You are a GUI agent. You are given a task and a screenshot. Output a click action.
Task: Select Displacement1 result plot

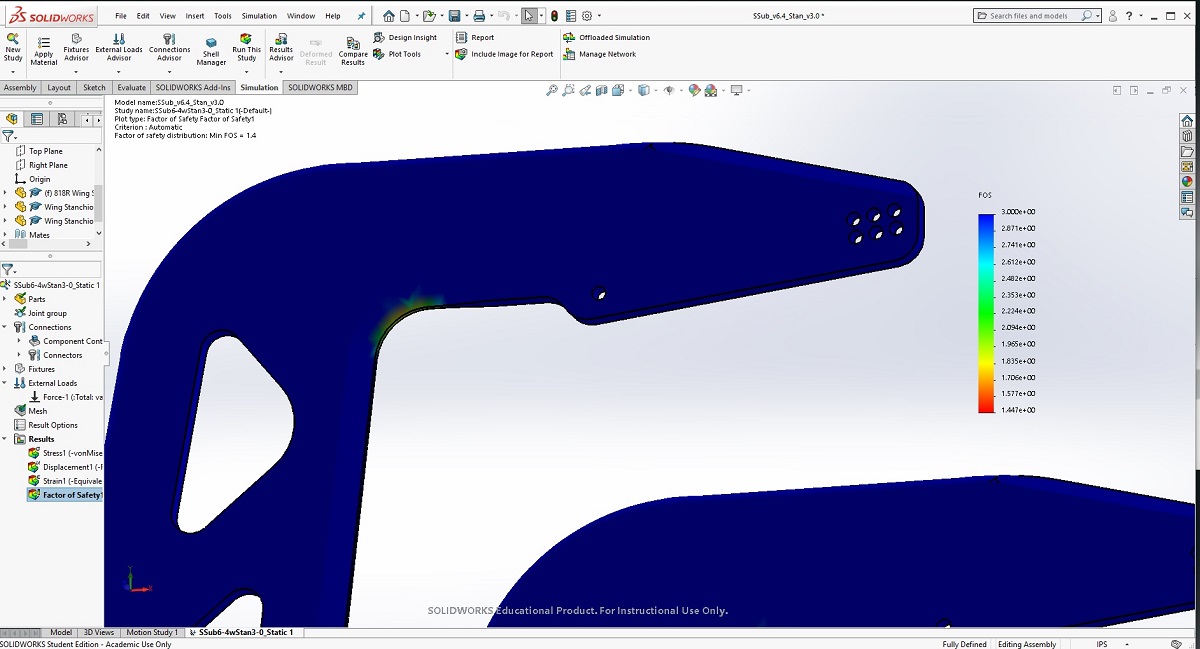pos(65,467)
